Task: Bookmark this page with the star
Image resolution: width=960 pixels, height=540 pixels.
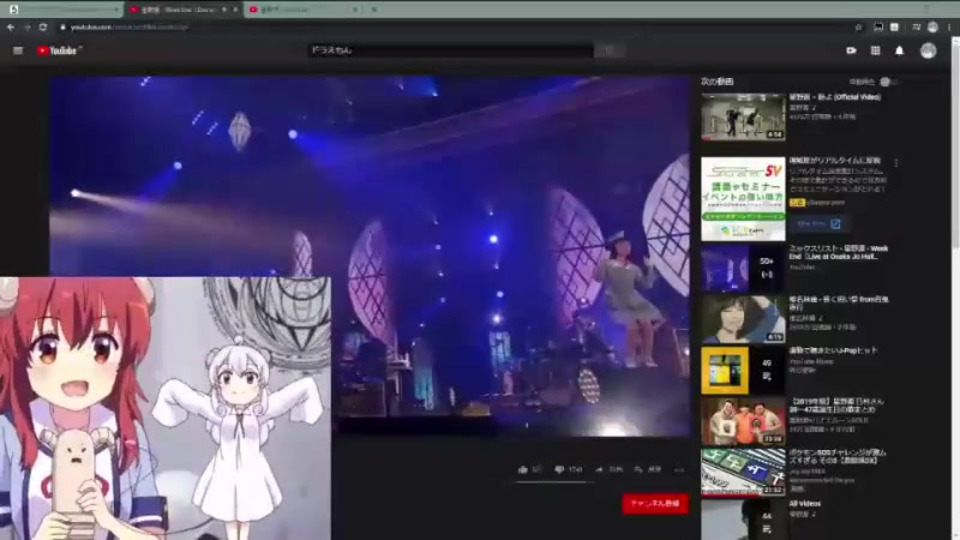Action: tap(858, 27)
